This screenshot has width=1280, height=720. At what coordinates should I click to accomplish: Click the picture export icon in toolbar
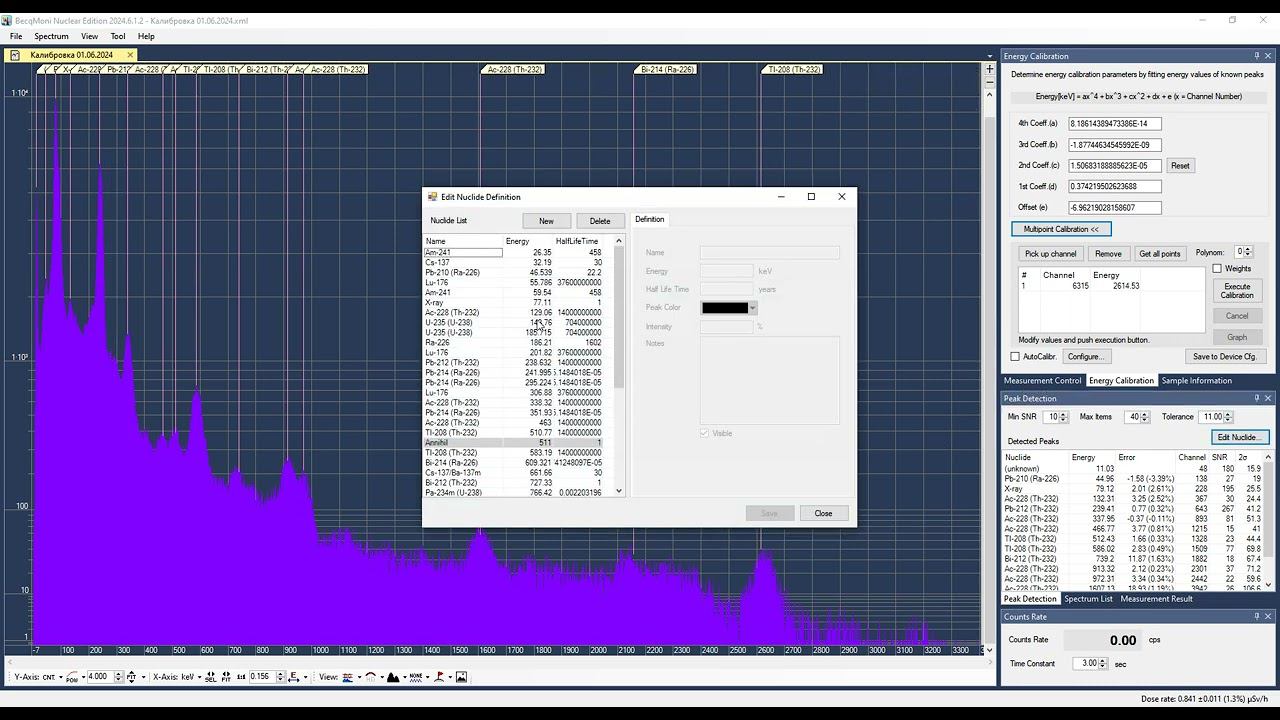461,677
